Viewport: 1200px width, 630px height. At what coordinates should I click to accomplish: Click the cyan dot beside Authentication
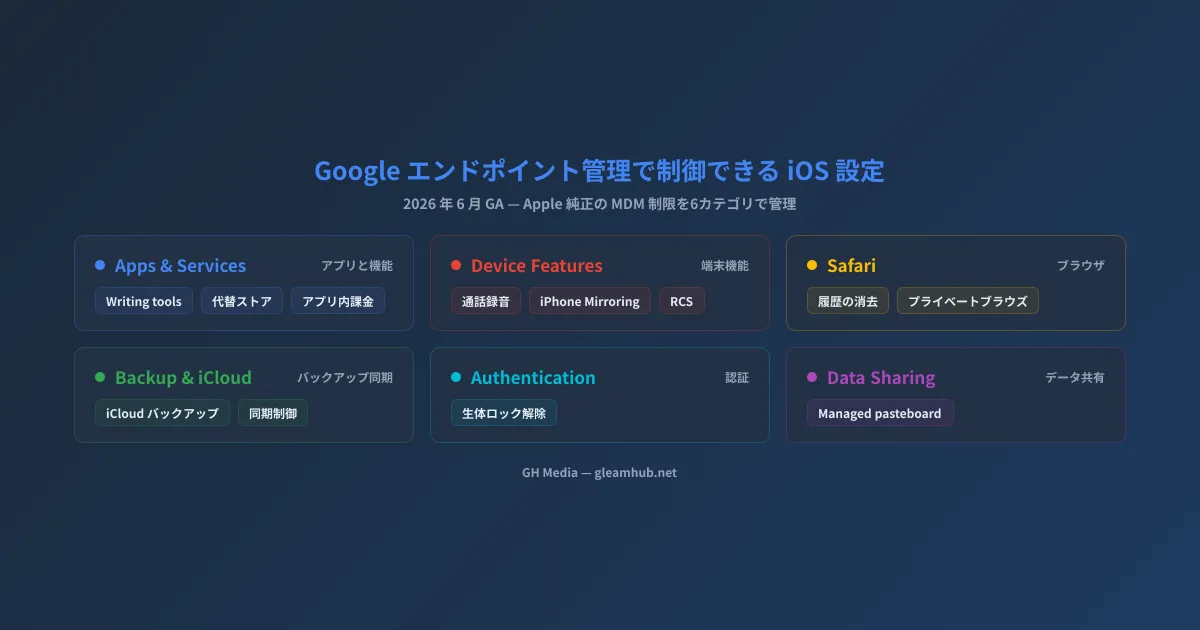(x=456, y=377)
